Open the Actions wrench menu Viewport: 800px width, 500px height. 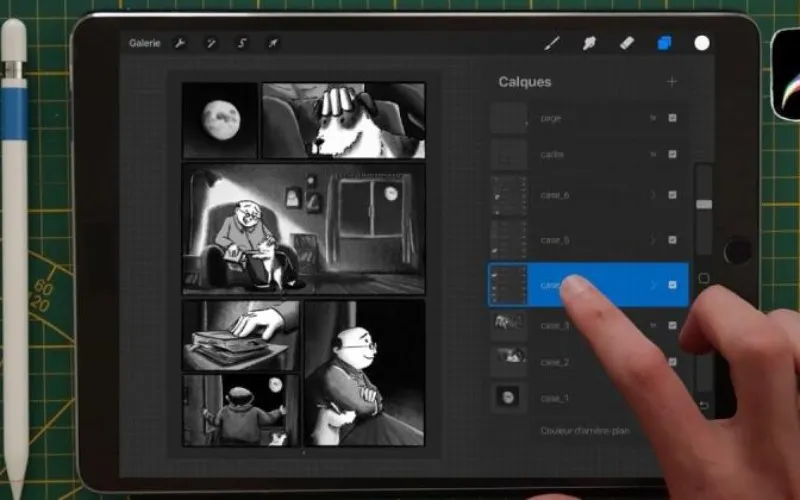point(180,43)
